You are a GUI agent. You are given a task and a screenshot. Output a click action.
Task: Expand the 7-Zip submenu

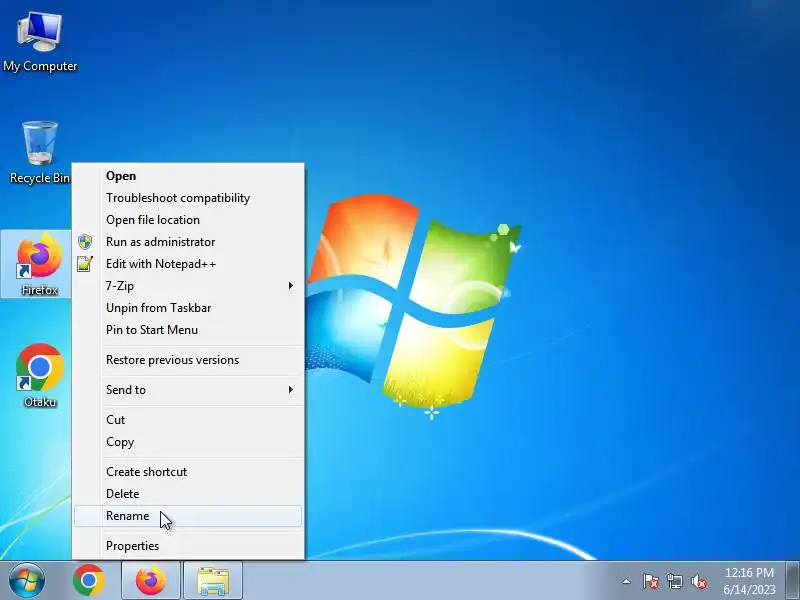188,286
